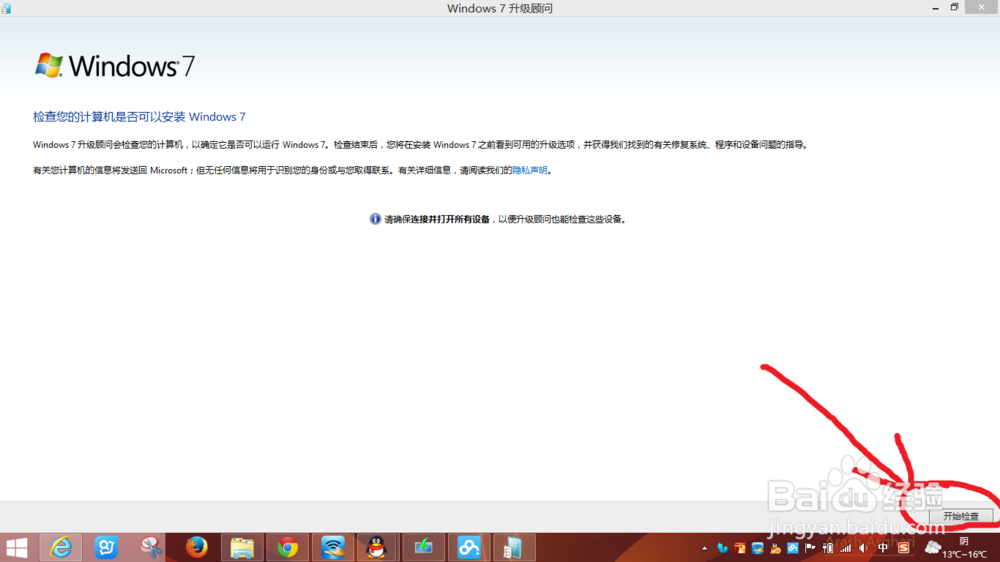
Task: Launch Google Chrome from the taskbar
Action: coord(287,548)
